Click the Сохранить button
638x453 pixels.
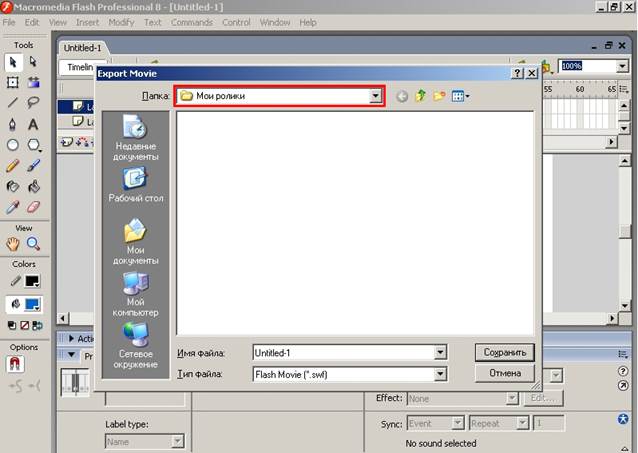(505, 352)
